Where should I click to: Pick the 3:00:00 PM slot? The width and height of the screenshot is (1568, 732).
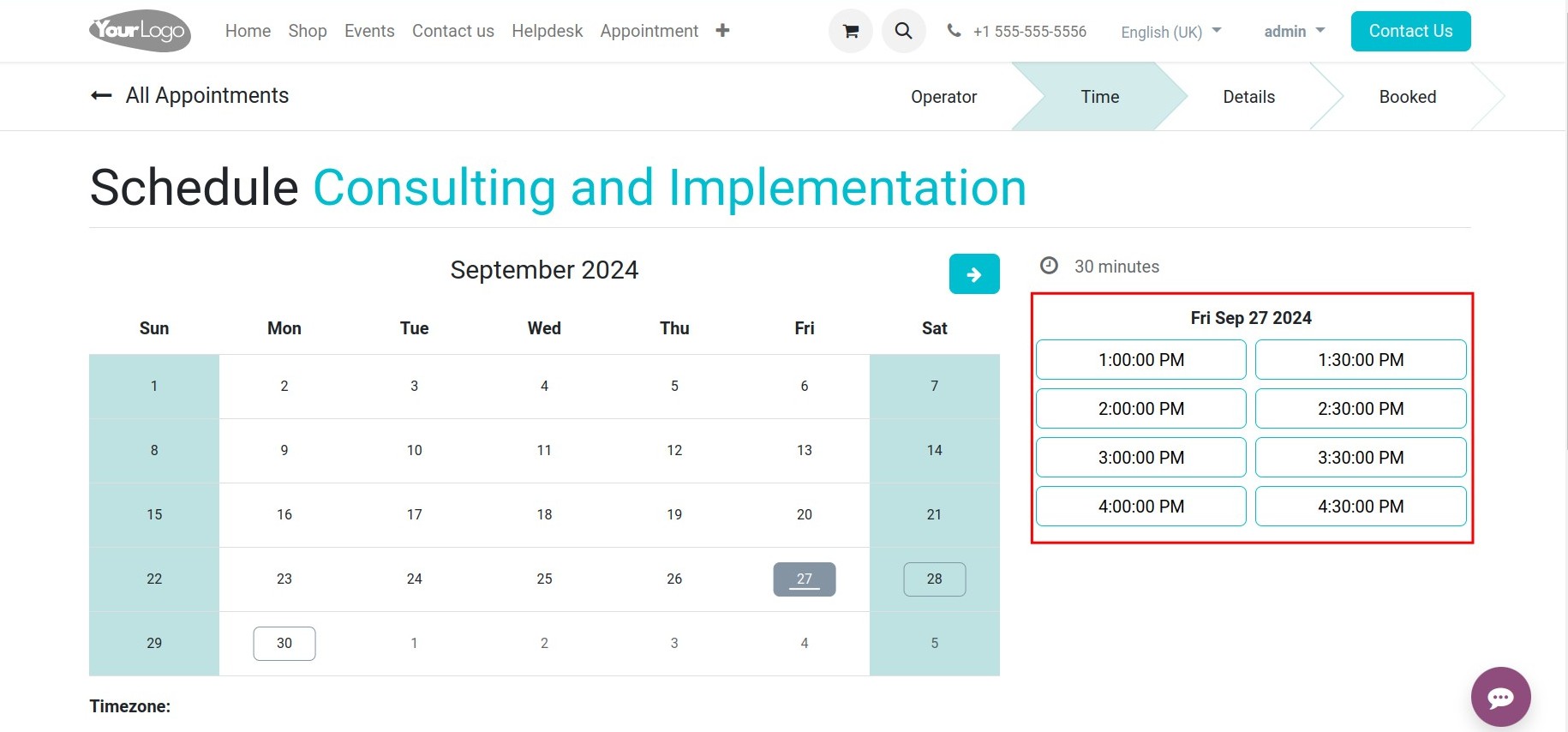click(1141, 458)
